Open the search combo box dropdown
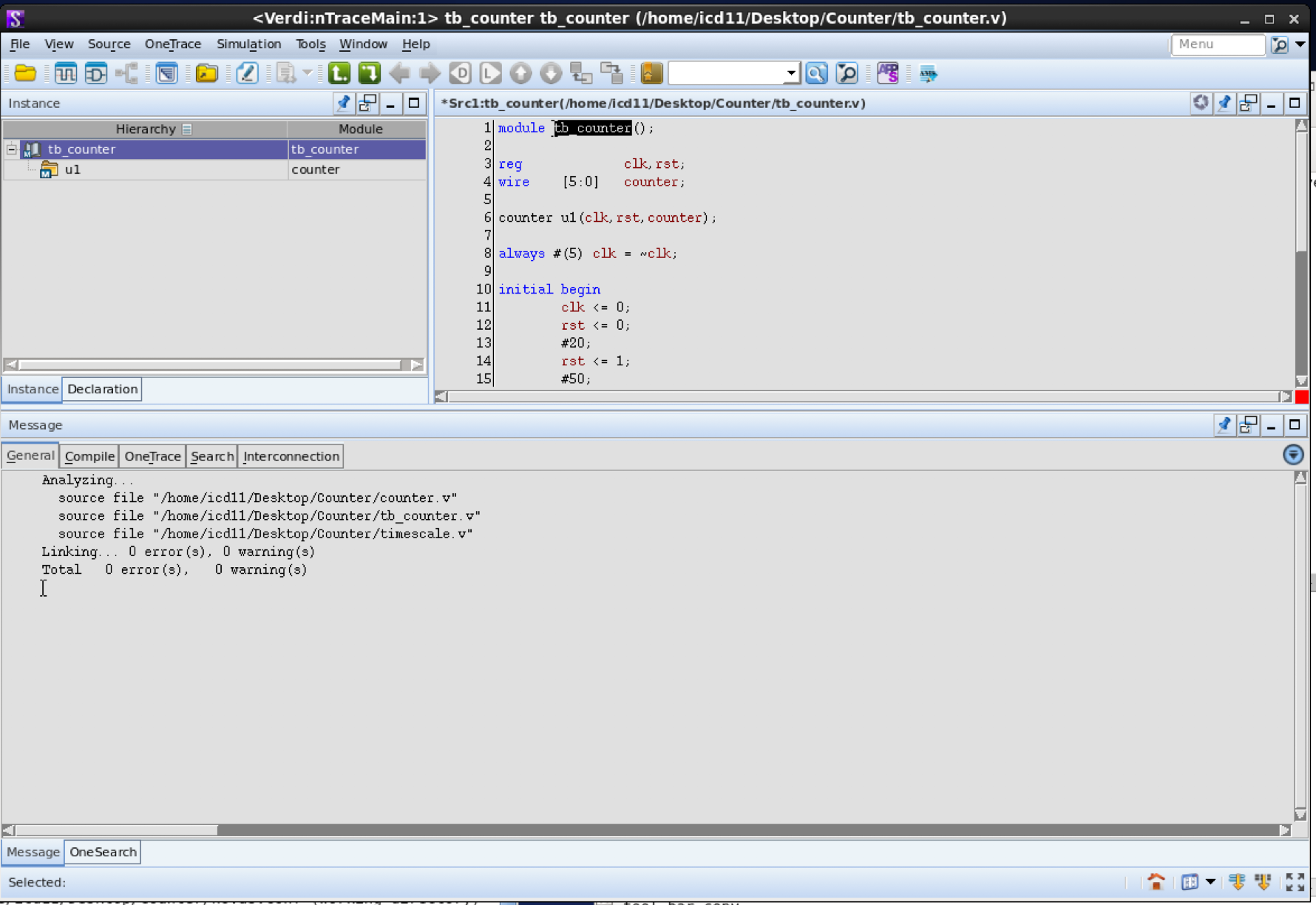This screenshot has width=1316, height=905. click(x=791, y=73)
